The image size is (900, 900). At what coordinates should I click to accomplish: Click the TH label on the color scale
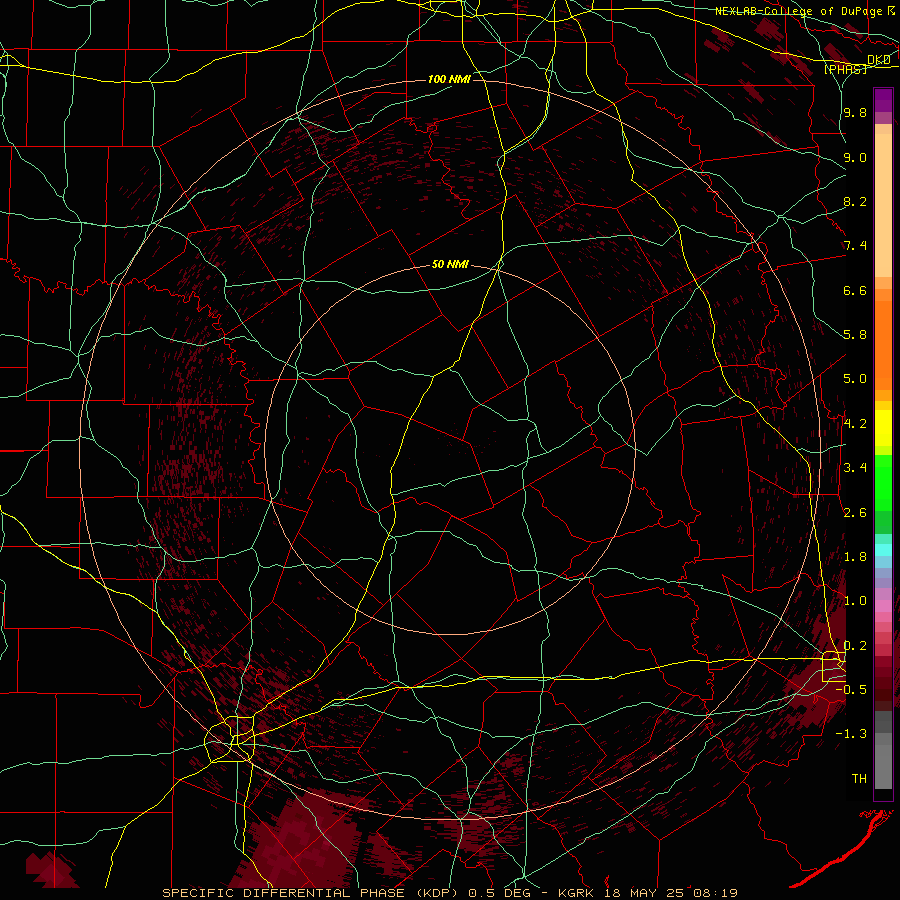[x=859, y=778]
